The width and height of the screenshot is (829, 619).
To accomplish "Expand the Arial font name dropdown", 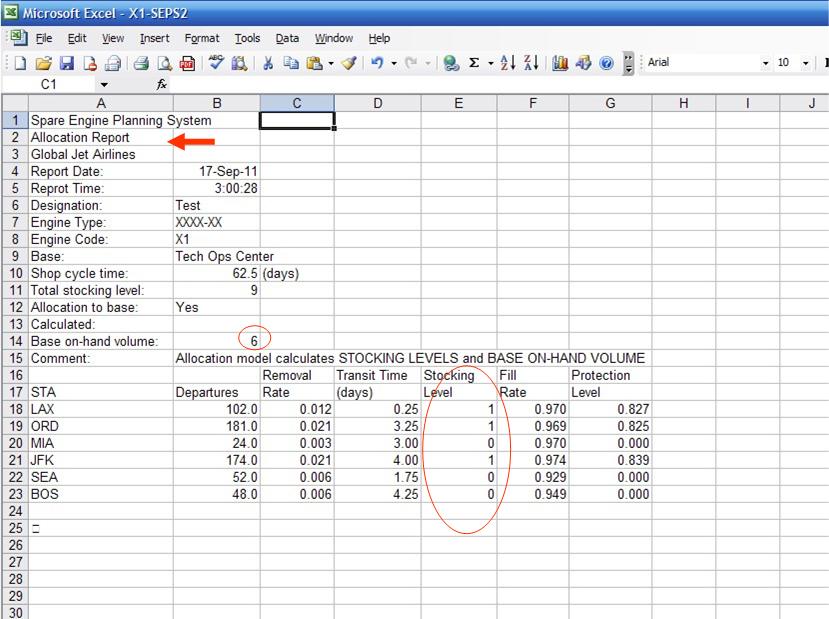I will click(x=766, y=63).
